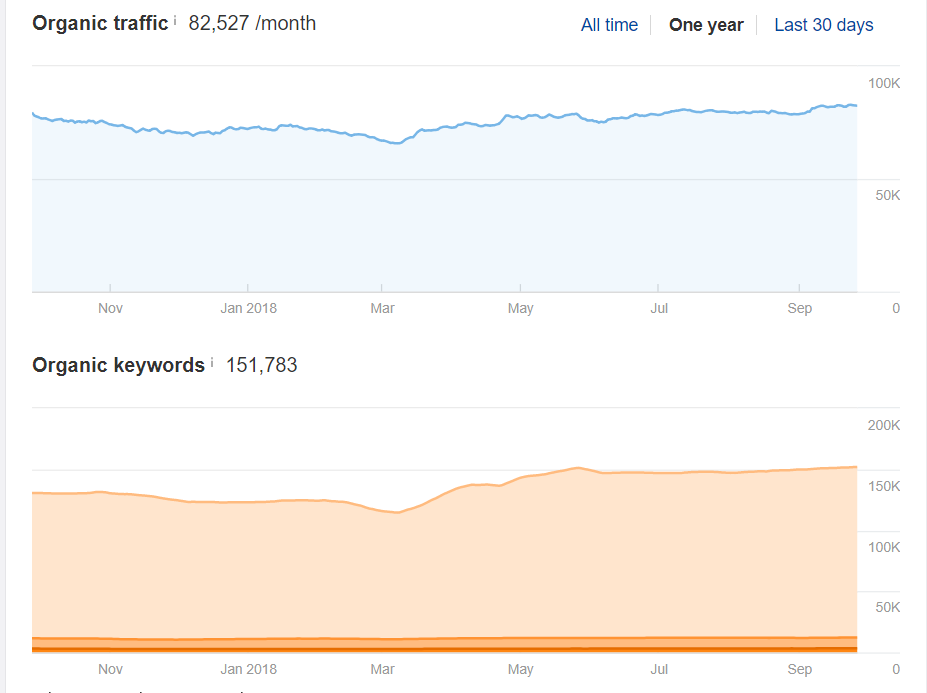Click 150K label on keywords chart
The image size is (927, 693).
click(884, 486)
